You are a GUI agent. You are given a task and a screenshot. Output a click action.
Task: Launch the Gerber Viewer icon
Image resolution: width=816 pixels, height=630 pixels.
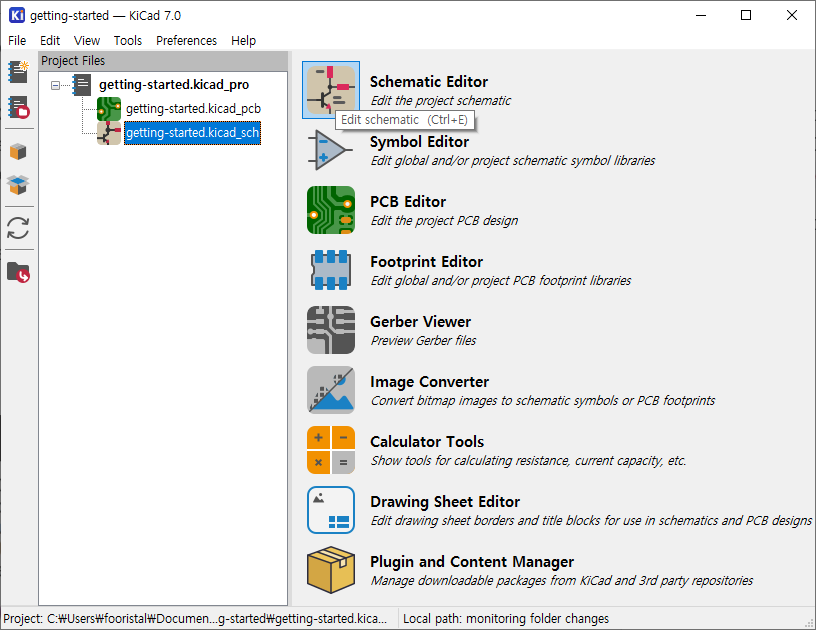pos(331,330)
